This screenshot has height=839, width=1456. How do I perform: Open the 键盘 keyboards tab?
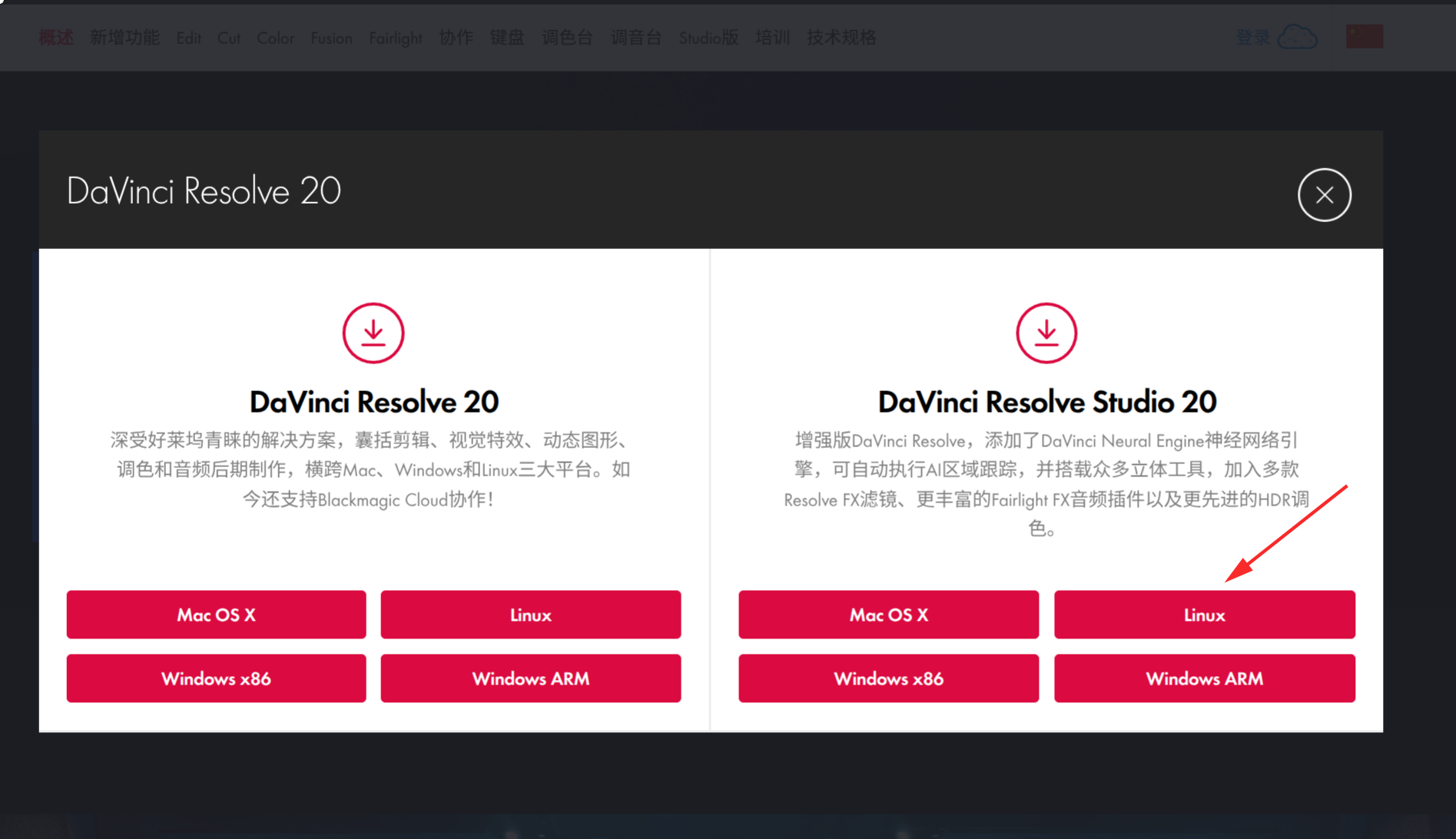point(507,38)
